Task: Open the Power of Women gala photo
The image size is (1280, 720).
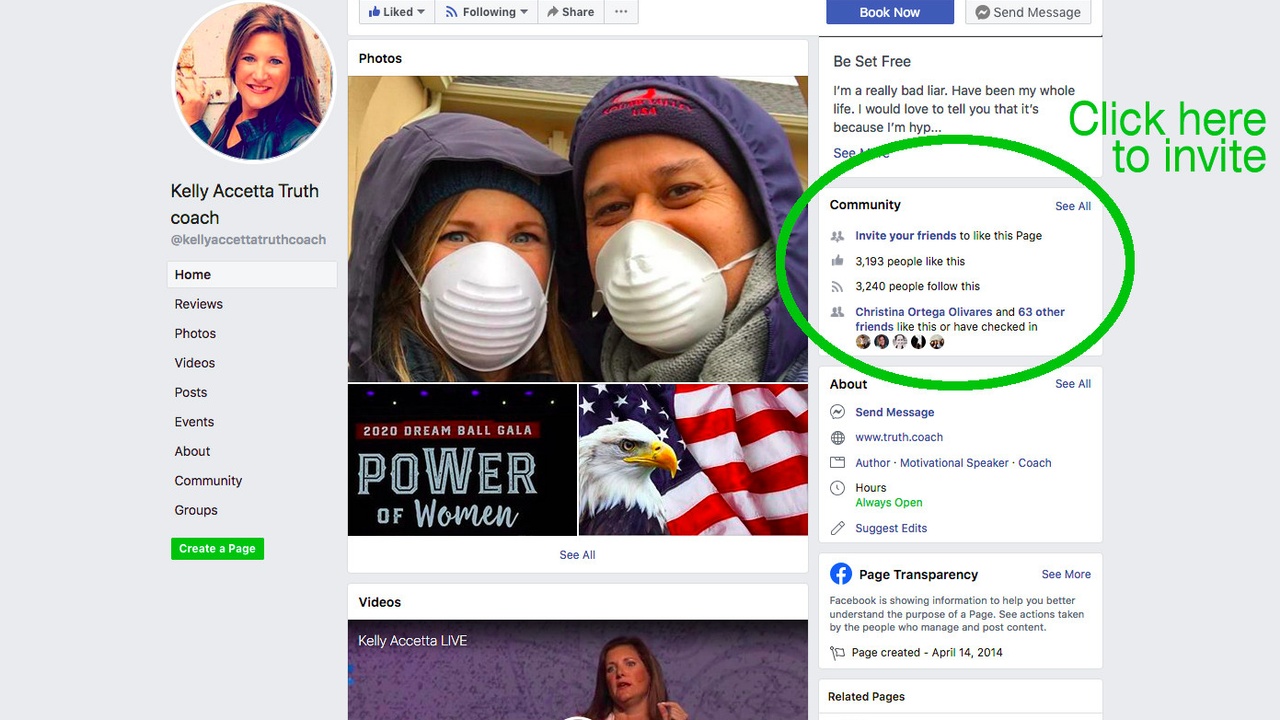Action: [462, 460]
